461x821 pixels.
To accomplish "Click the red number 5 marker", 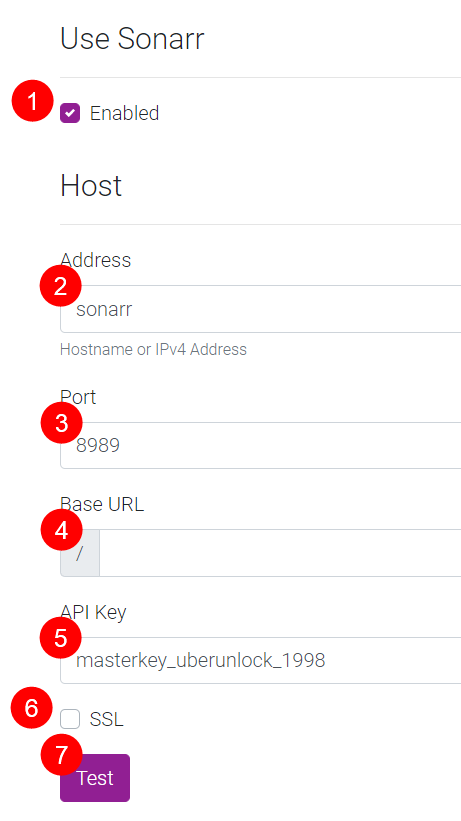I will pyautogui.click(x=61, y=638).
